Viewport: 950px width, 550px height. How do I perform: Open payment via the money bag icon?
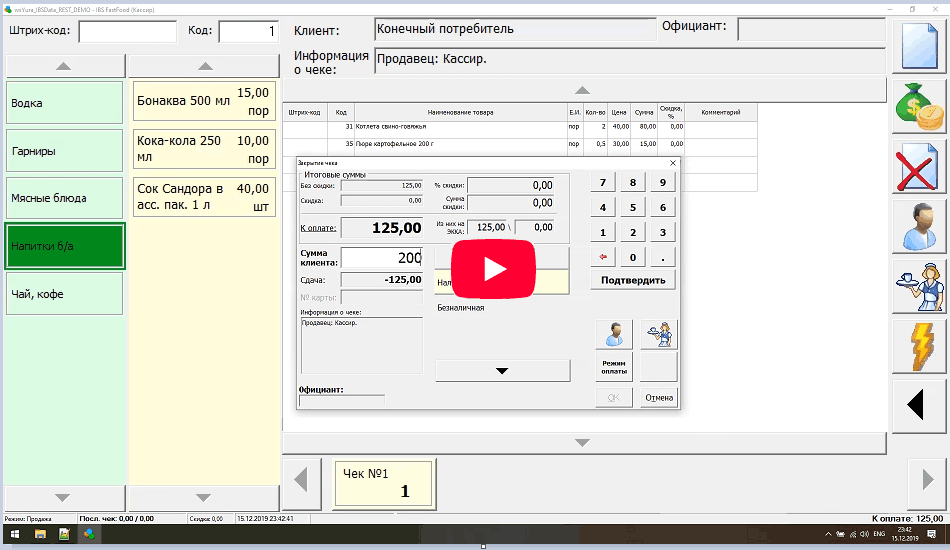click(920, 107)
